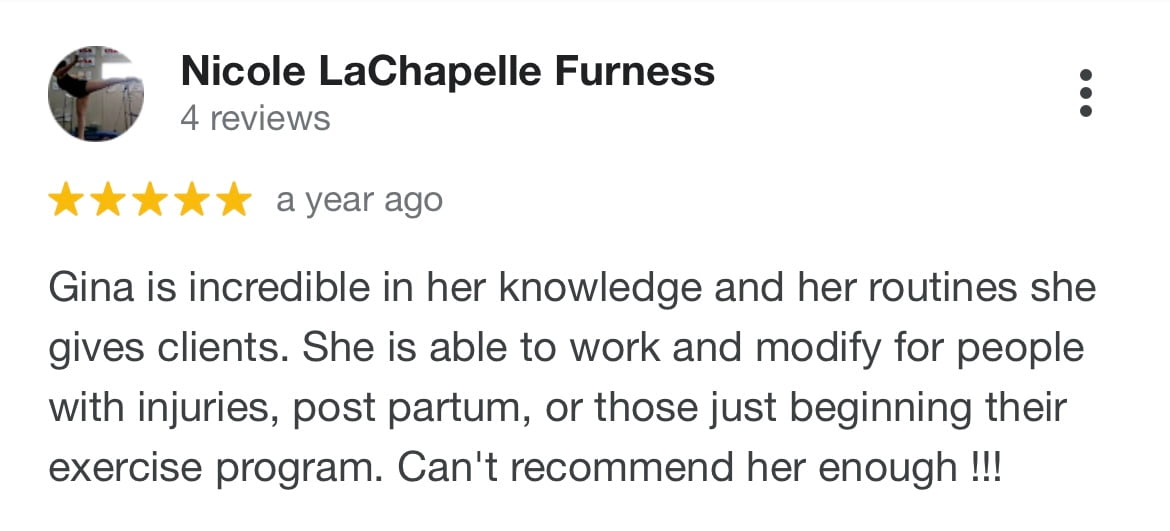The height and width of the screenshot is (531, 1170).
Task: Click the fourth gold rating star
Action: click(x=193, y=200)
